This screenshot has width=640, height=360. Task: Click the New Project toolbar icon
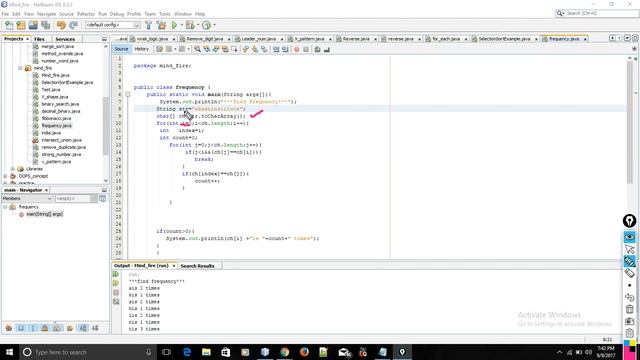coord(21,25)
